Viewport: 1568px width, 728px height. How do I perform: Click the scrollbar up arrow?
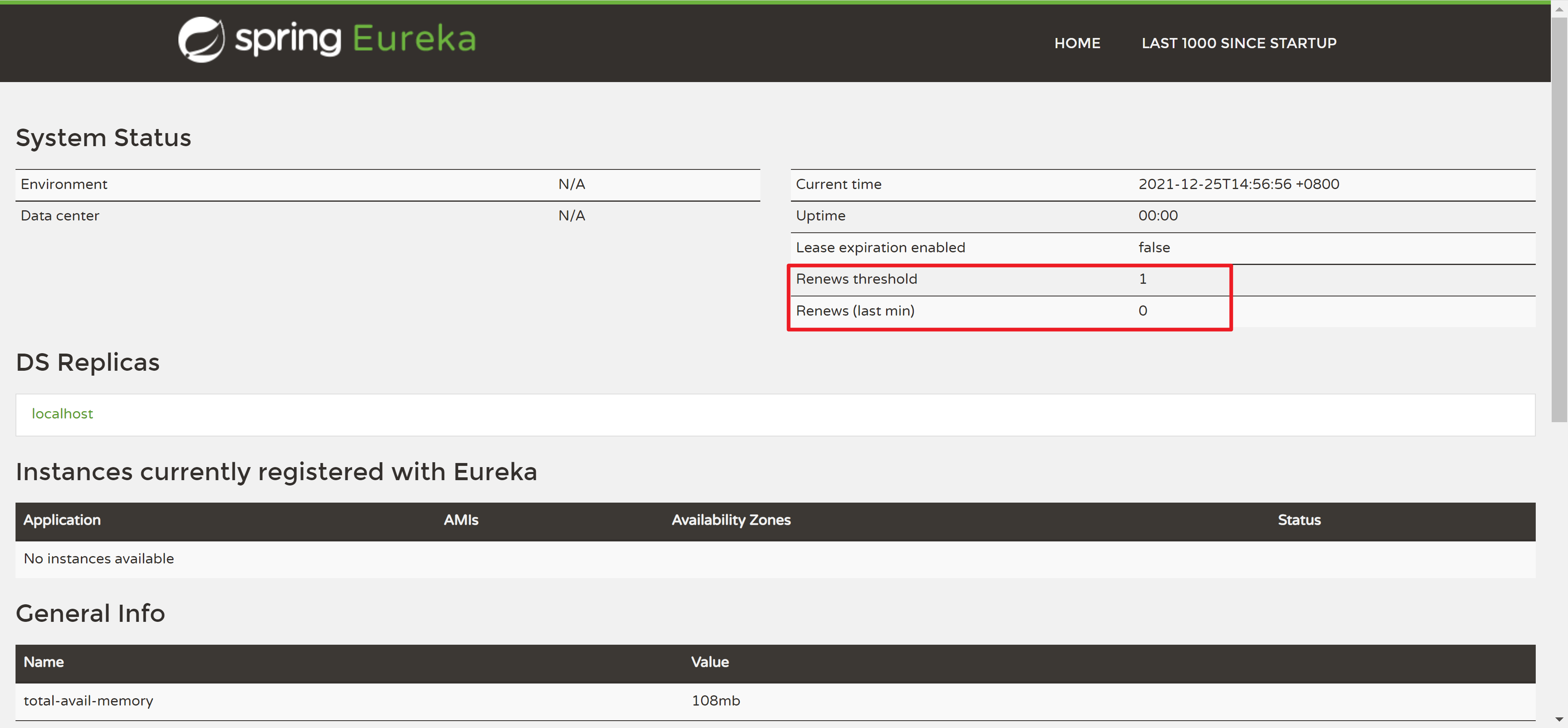1559,9
